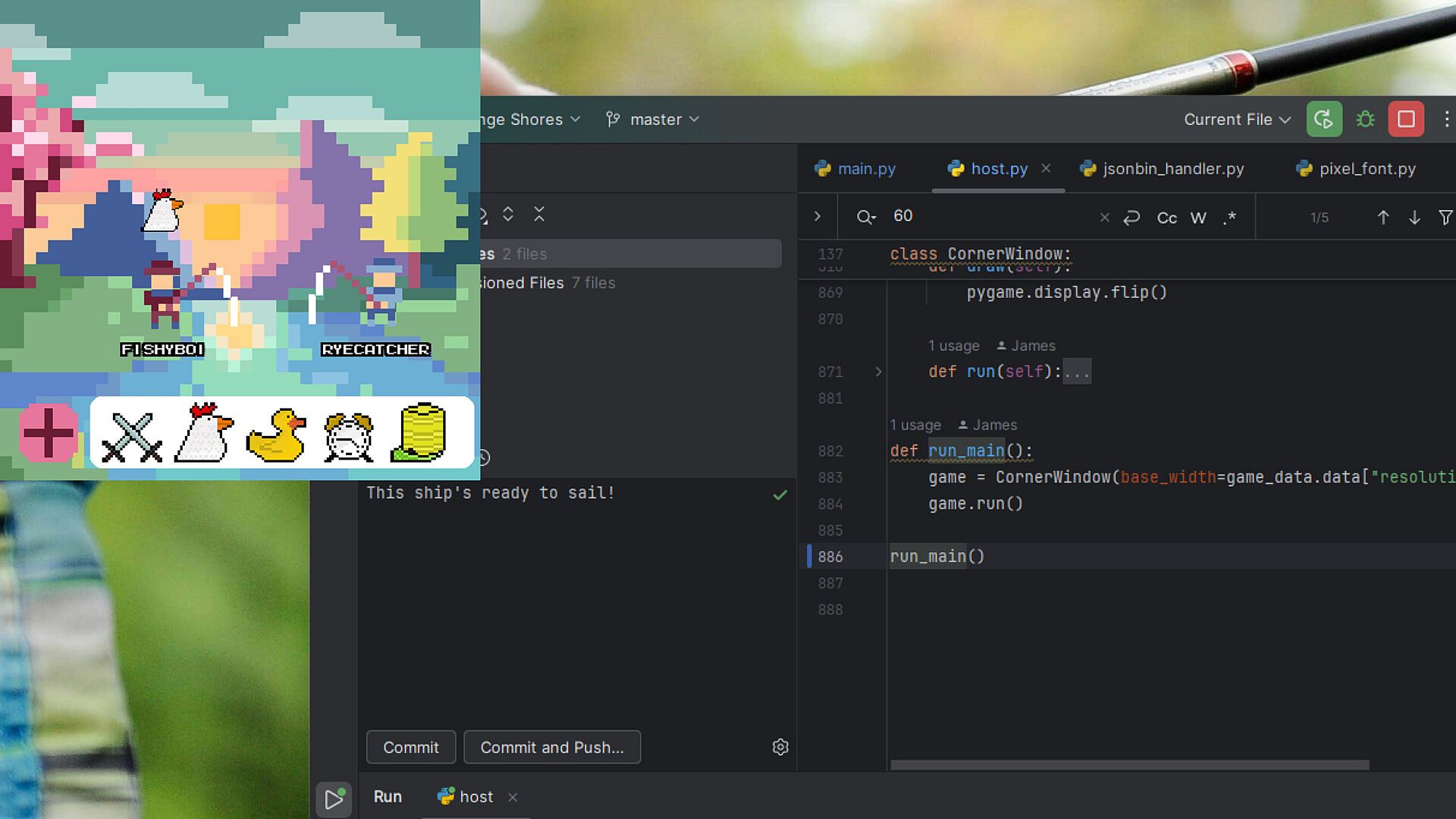1456x819 pixels.
Task: Toggle whole words W option
Action: coord(1198,218)
